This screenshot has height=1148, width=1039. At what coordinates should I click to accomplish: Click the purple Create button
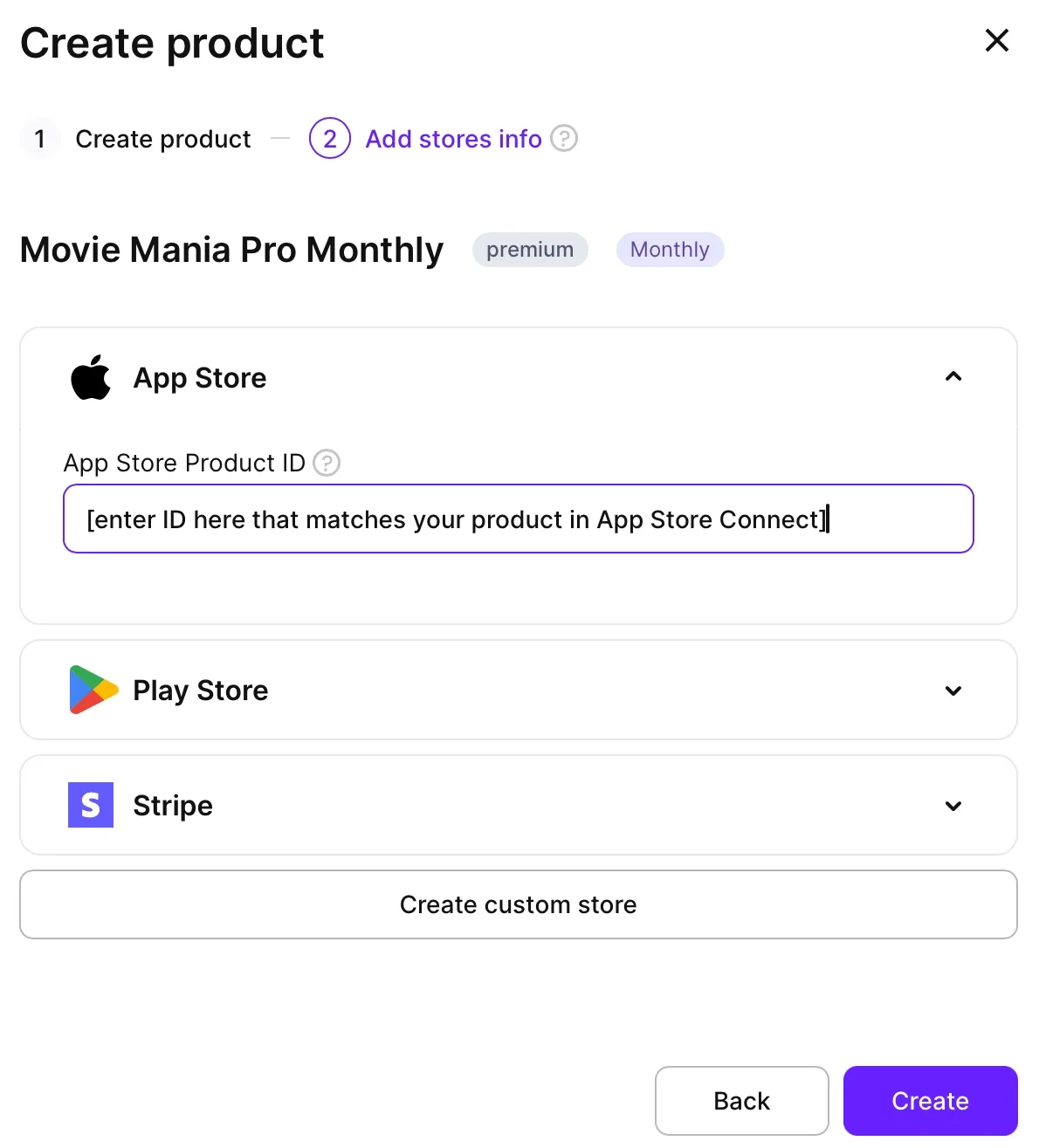pos(930,1101)
